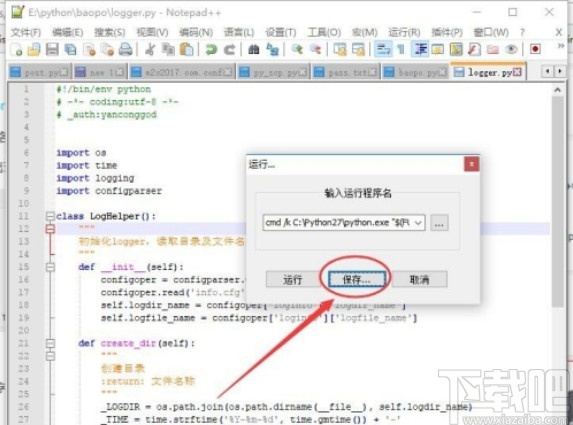Viewport: 573px width, 425px height.
Task: Open the 宏(M) menu
Action: coord(364,33)
